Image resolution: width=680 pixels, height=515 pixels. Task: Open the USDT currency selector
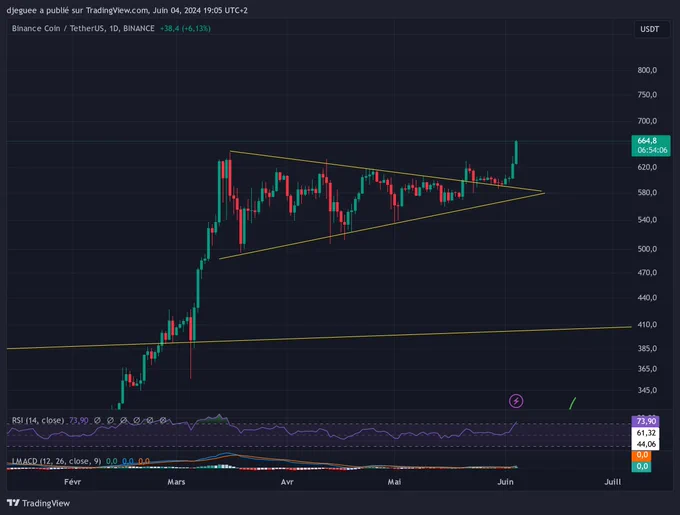click(650, 29)
